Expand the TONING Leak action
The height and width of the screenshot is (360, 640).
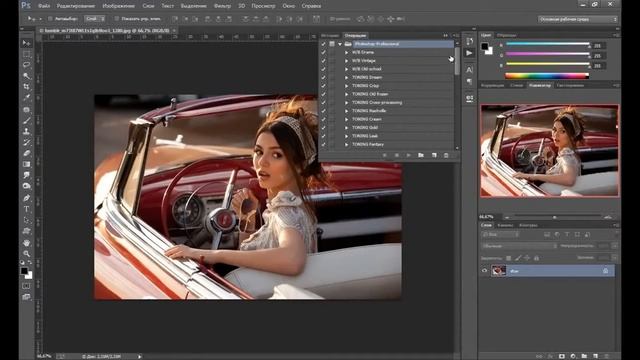tap(347, 136)
